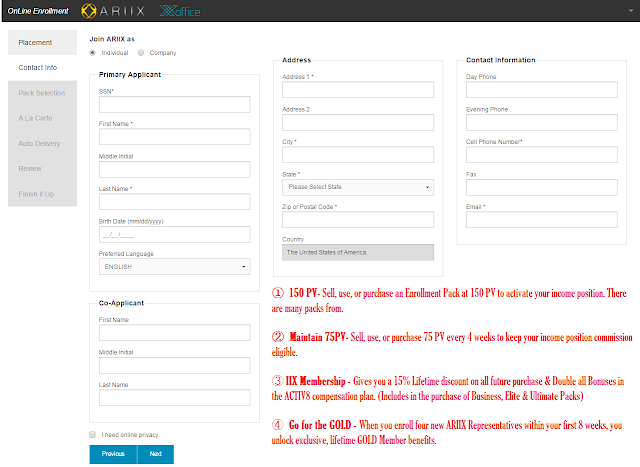The image size is (640, 467).
Task: Focus the Primary Applicant Last Name field
Action: 174,202
